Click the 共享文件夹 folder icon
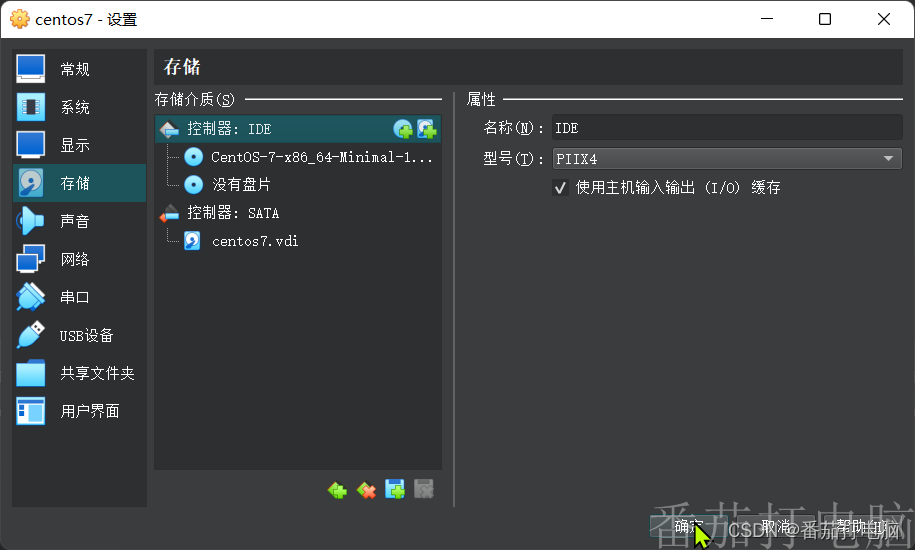The image size is (915, 550). [31, 373]
